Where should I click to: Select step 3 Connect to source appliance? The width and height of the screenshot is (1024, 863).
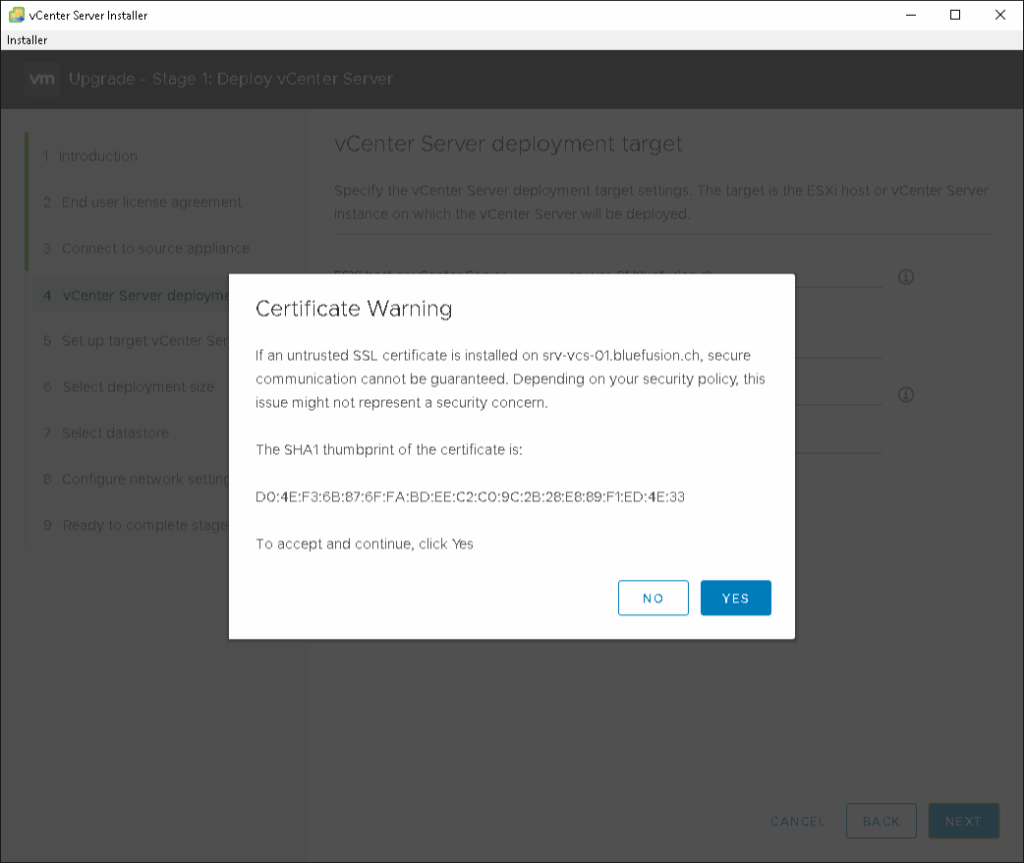(x=154, y=248)
